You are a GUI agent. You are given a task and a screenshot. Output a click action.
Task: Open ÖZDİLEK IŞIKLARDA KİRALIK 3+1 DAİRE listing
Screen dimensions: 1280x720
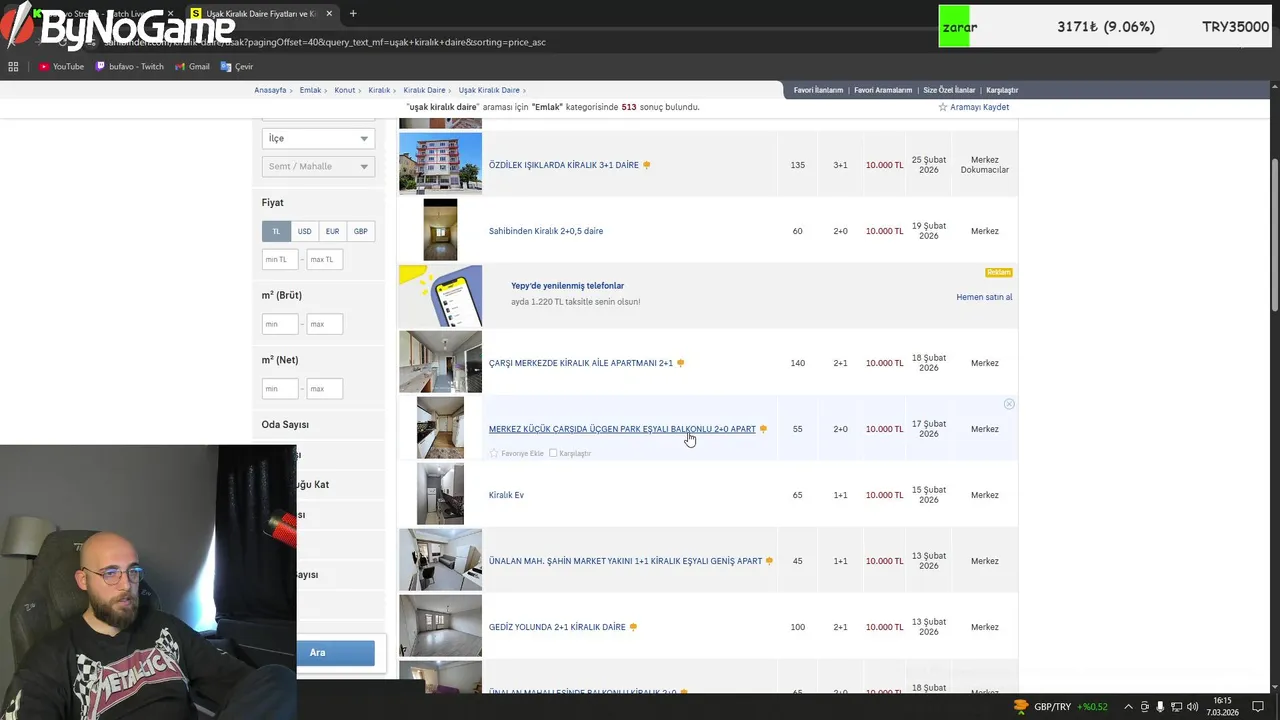click(x=563, y=165)
